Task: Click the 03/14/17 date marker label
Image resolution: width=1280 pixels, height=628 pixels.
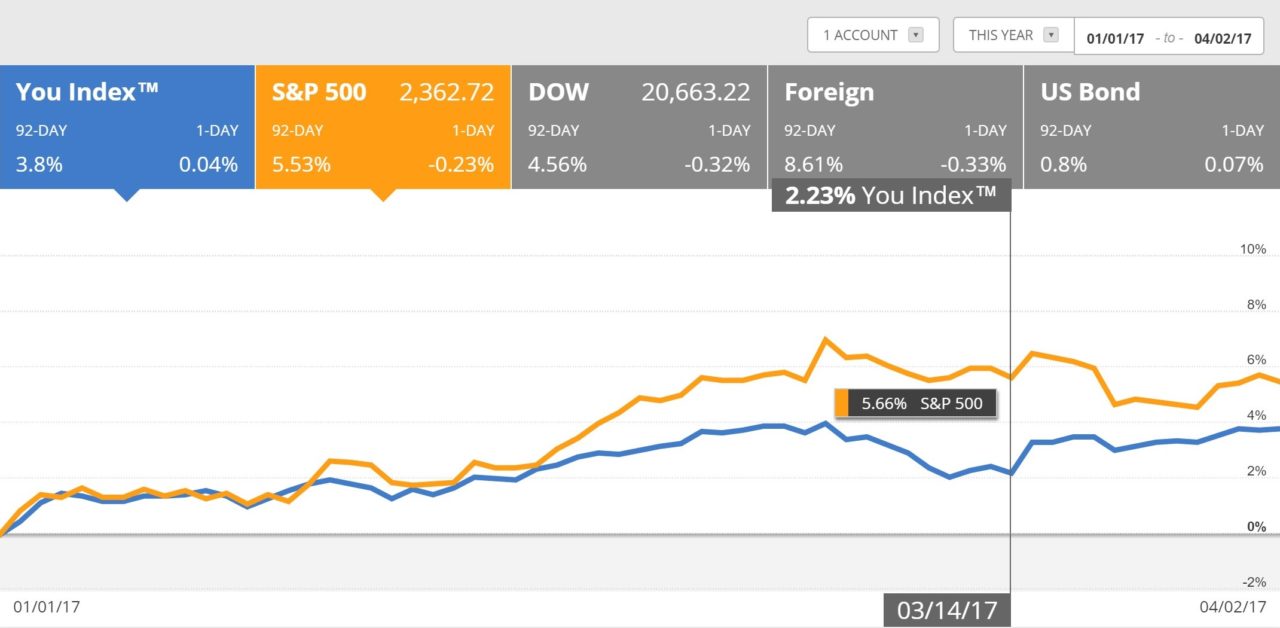Action: [x=946, y=611]
